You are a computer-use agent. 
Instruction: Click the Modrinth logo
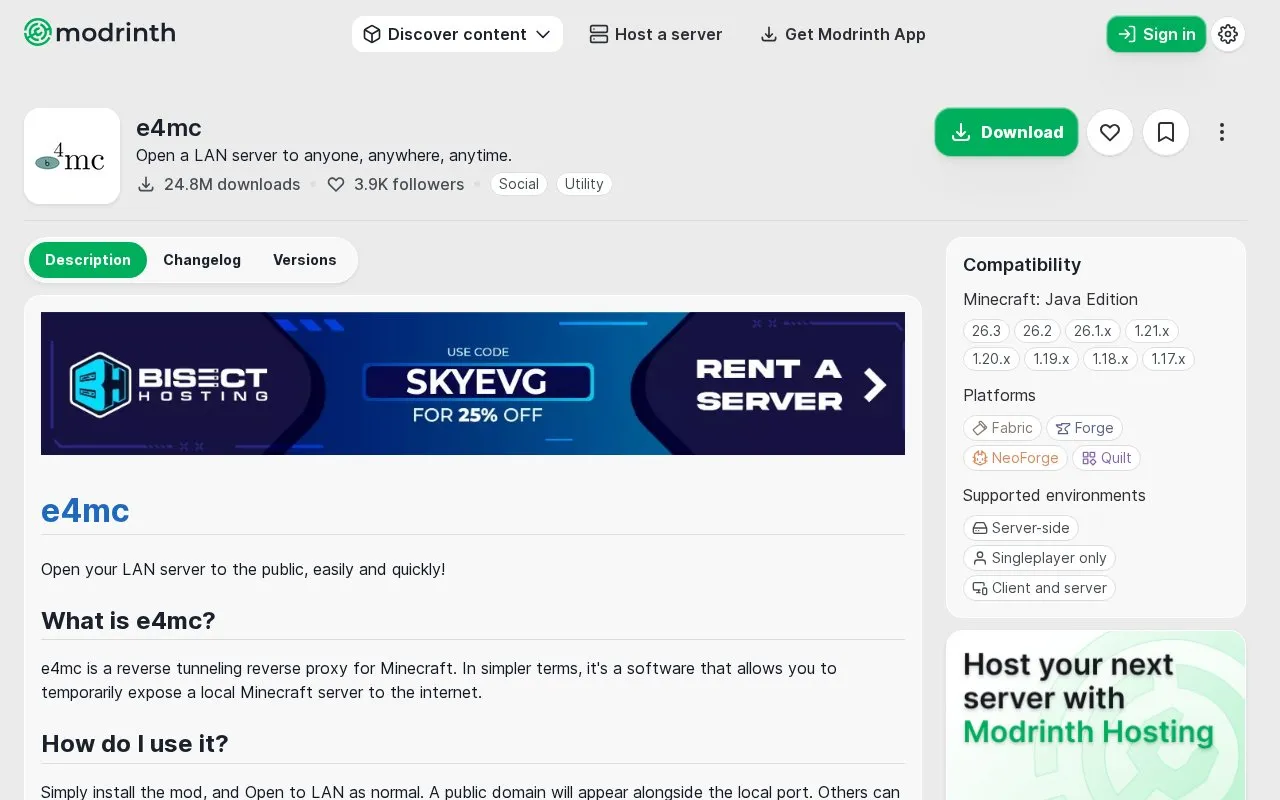click(99, 33)
